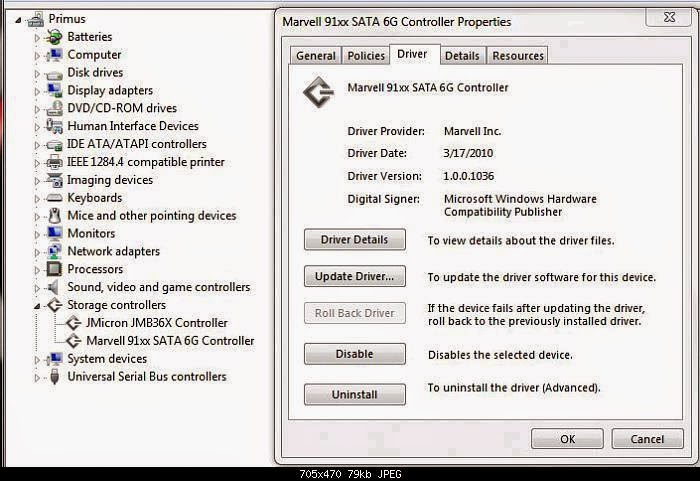Click the Universal Serial Bus controllers icon

pyautogui.click(x=54, y=376)
